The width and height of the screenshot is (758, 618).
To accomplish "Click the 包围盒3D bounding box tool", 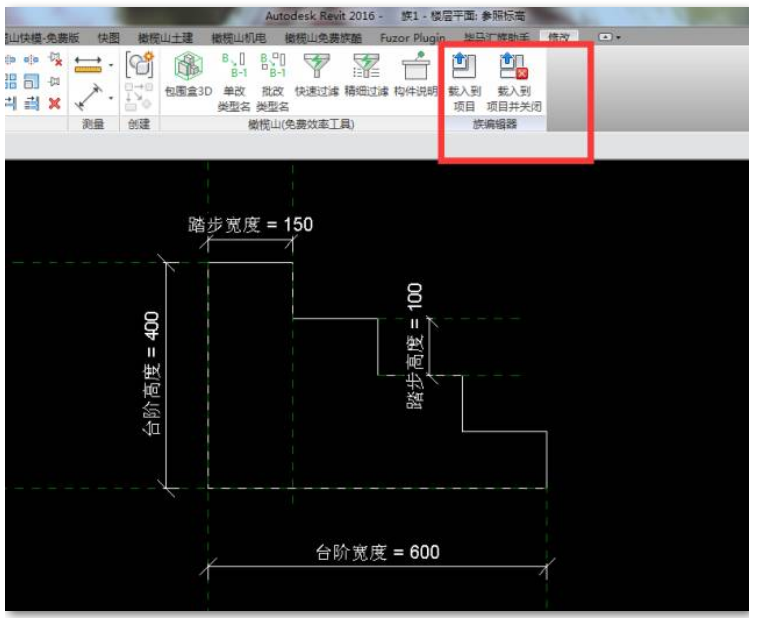I will (x=188, y=74).
